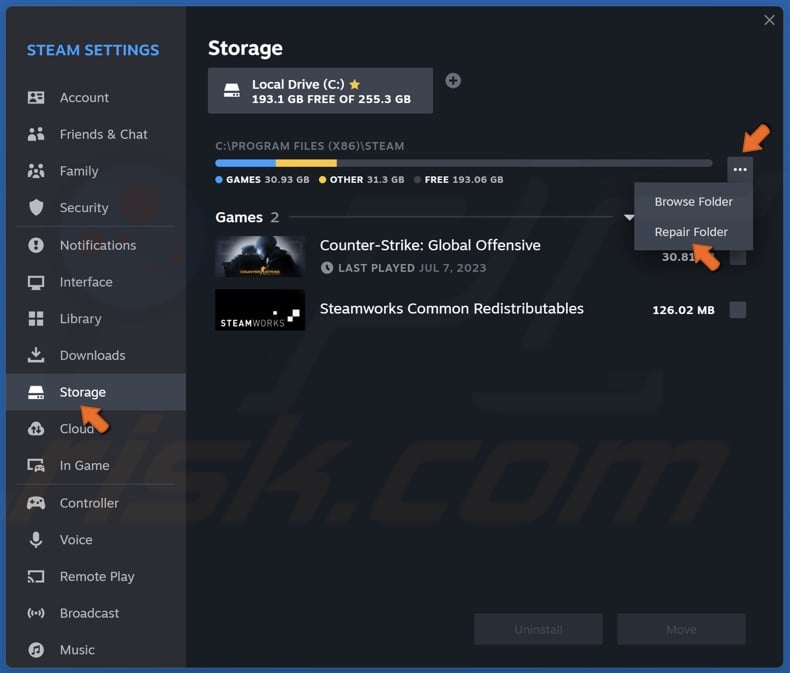
Task: Open the Friends & Chat settings
Action: [x=96, y=134]
